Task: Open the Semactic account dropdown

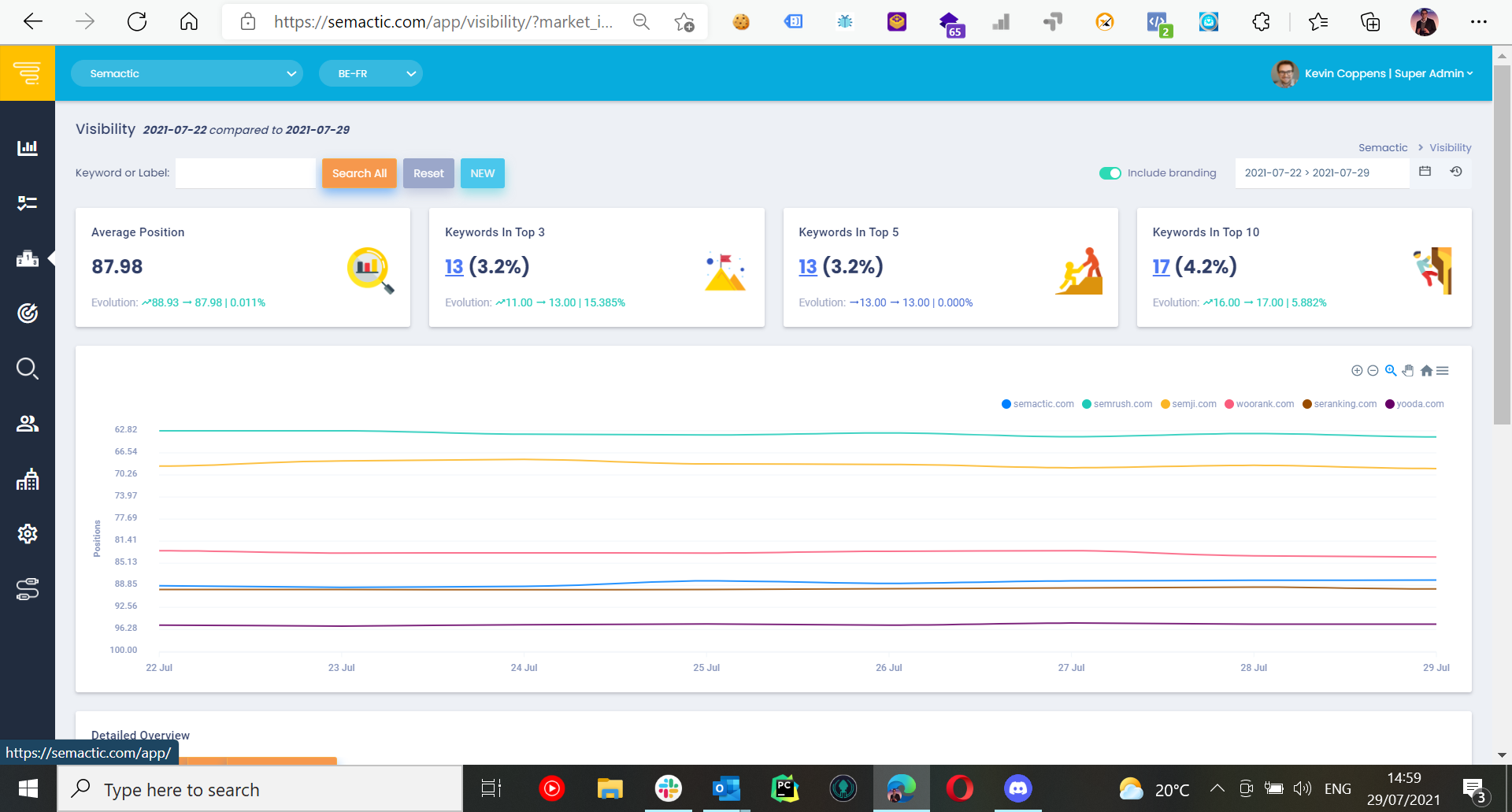Action: pos(187,72)
